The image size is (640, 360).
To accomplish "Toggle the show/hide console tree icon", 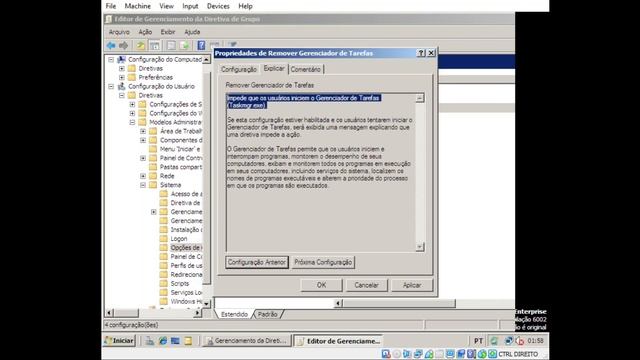I will click(154, 45).
